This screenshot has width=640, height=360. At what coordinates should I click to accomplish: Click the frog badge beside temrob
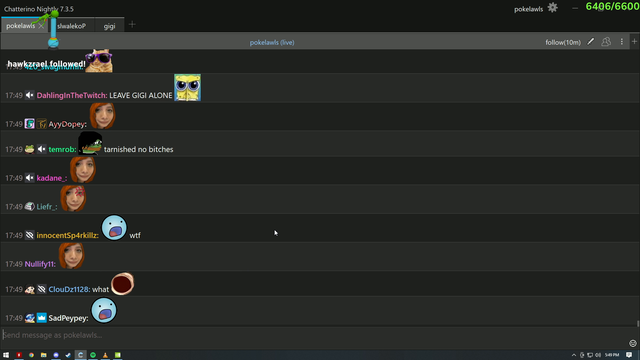click(x=29, y=149)
